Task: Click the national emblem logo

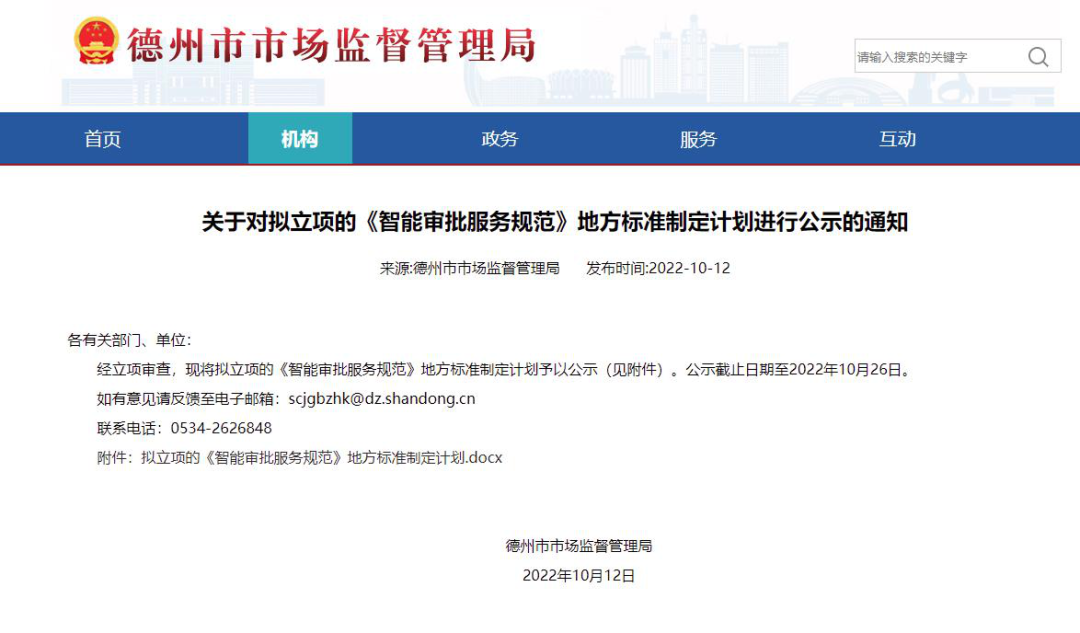Action: pos(96,43)
